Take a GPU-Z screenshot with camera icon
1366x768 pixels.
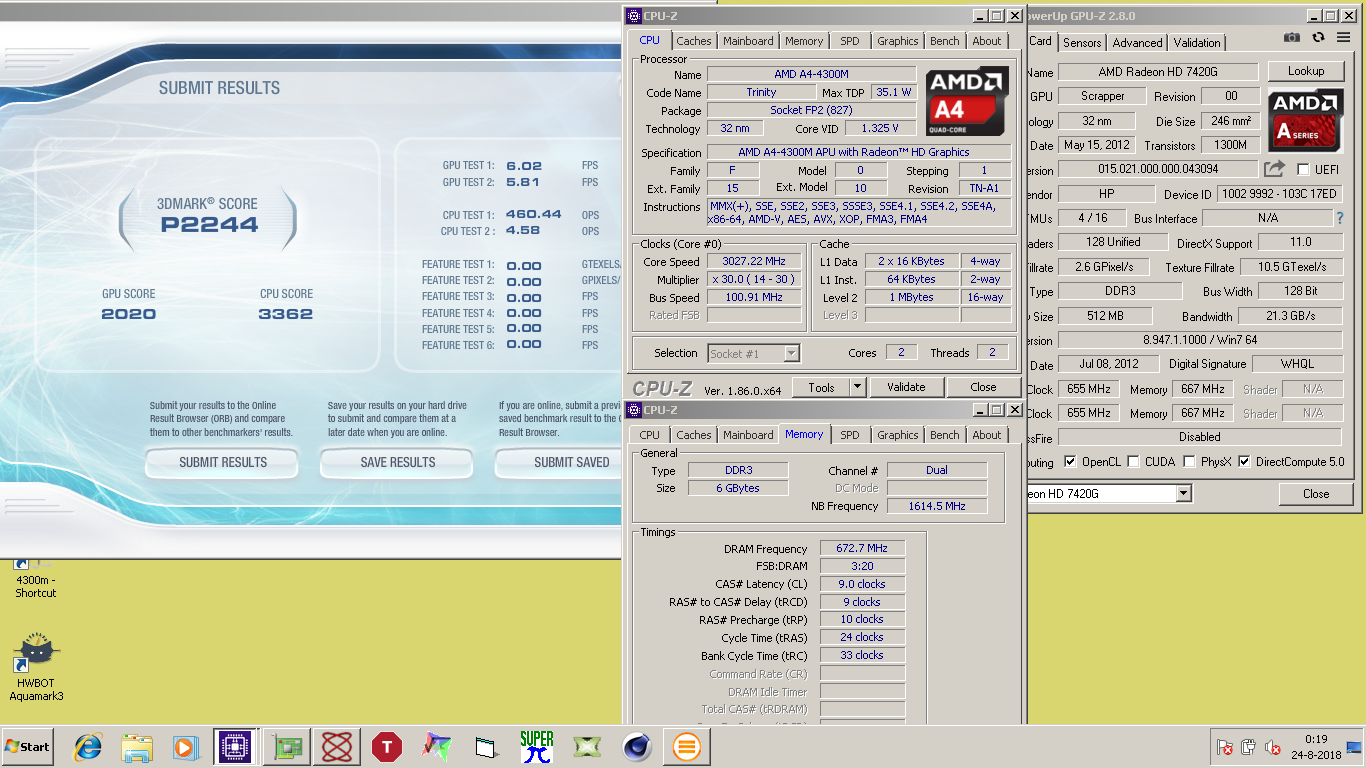tap(1292, 38)
